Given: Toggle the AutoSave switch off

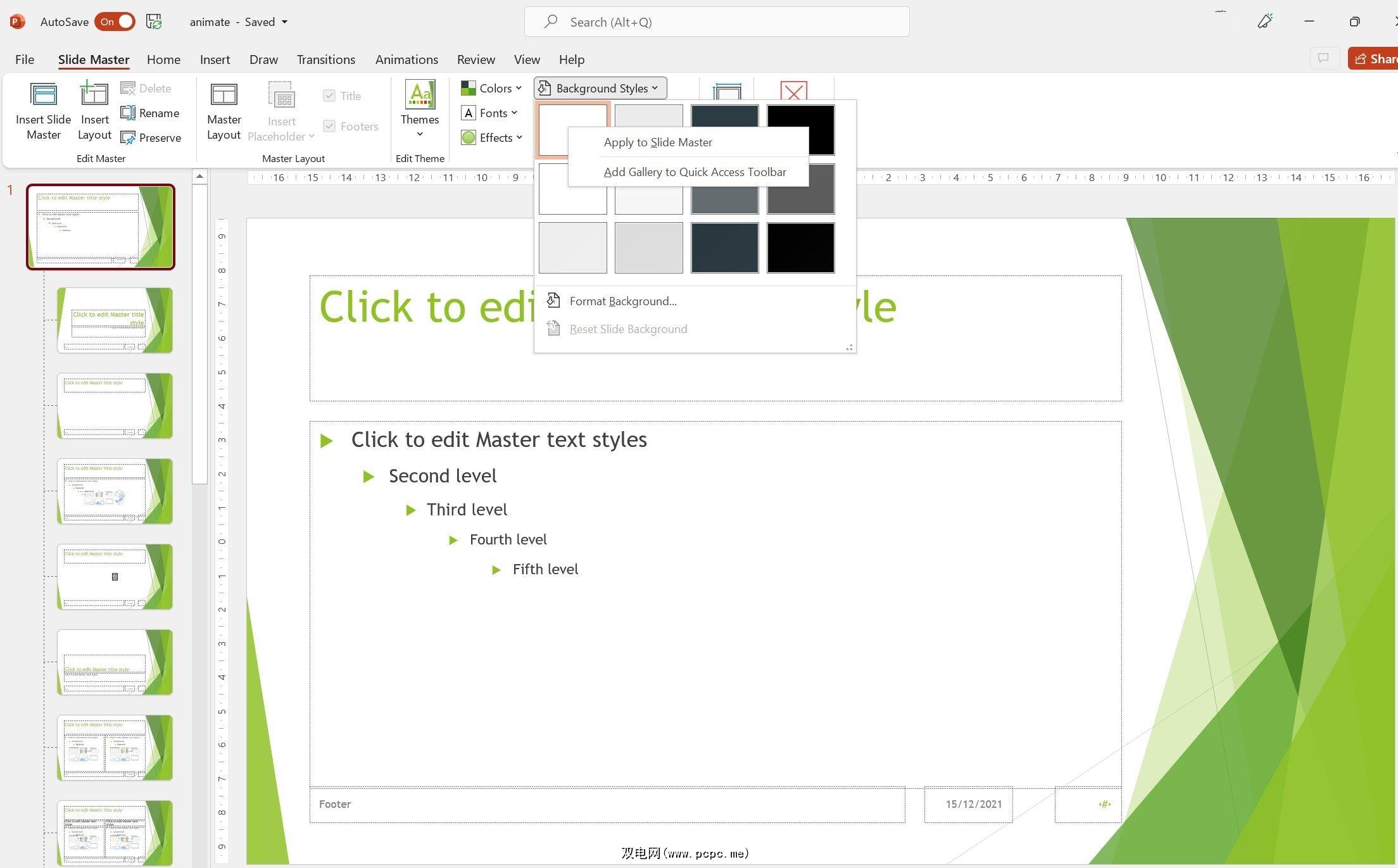Looking at the screenshot, I should [115, 22].
